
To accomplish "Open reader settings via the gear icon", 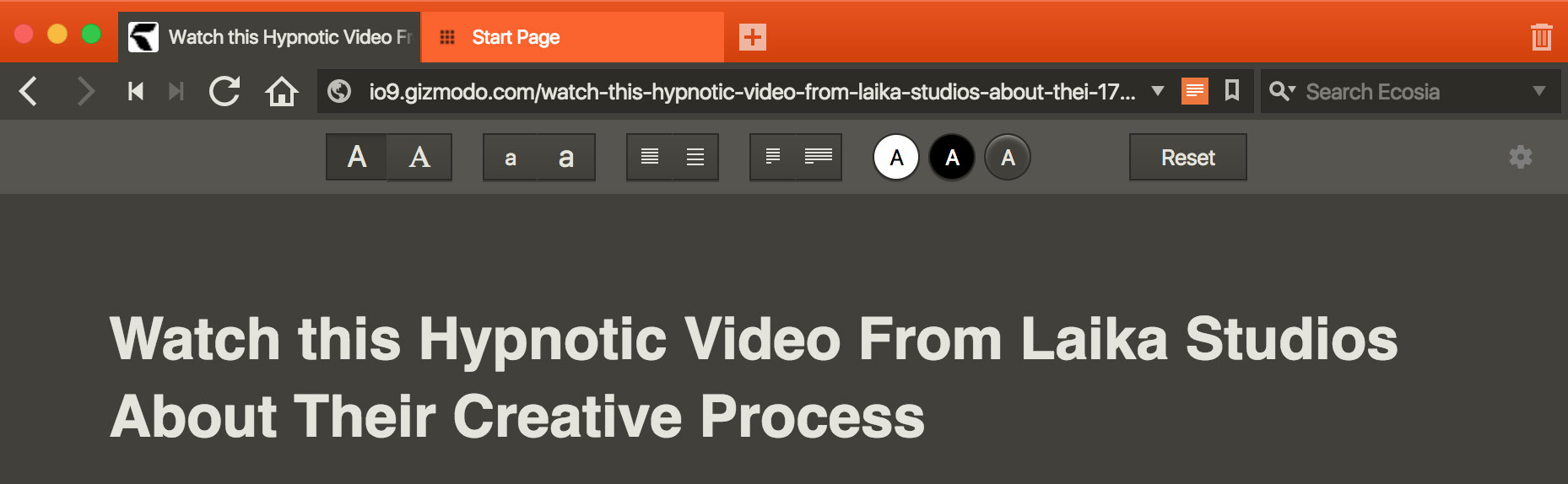I will pos(1521,157).
